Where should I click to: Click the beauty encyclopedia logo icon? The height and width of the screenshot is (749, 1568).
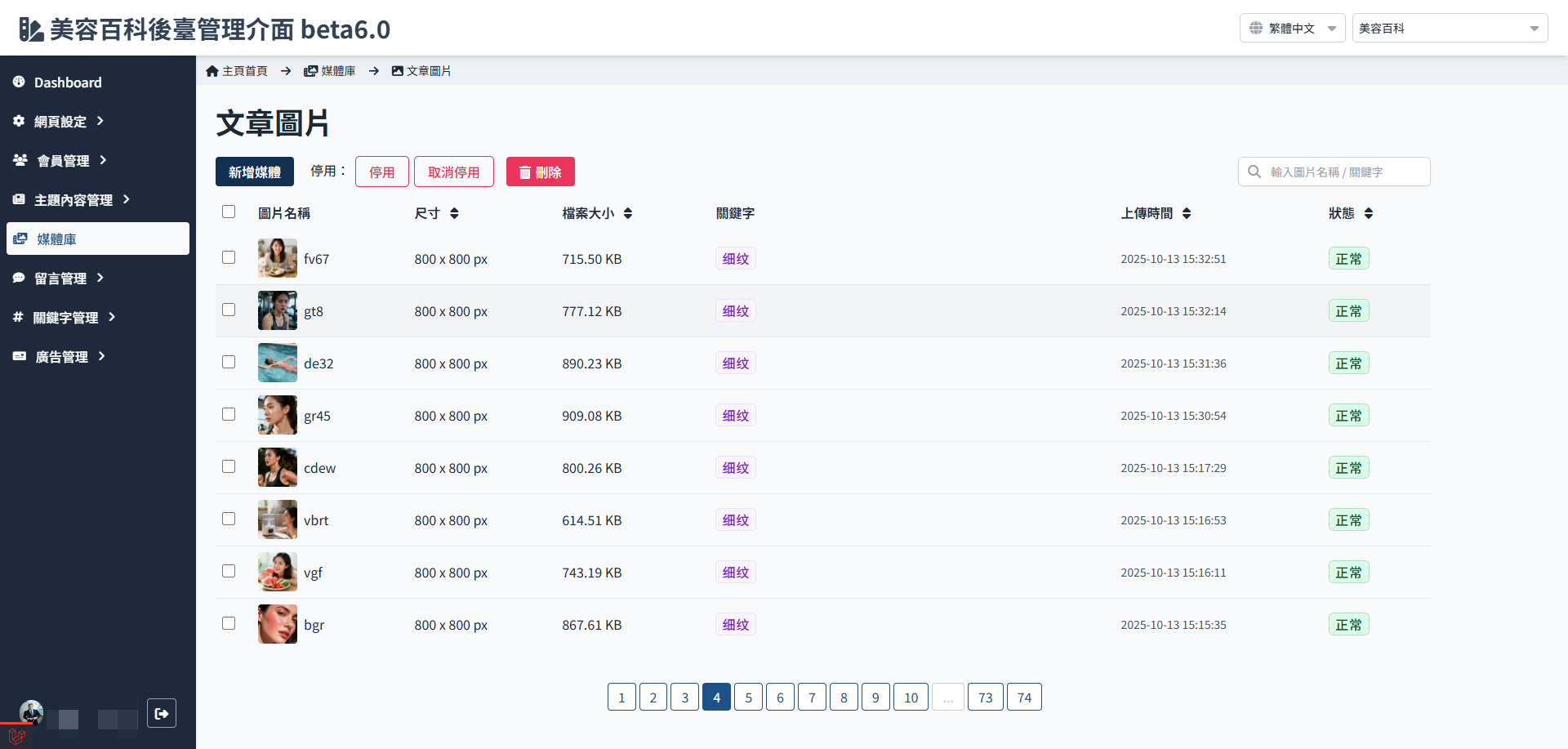(31, 29)
